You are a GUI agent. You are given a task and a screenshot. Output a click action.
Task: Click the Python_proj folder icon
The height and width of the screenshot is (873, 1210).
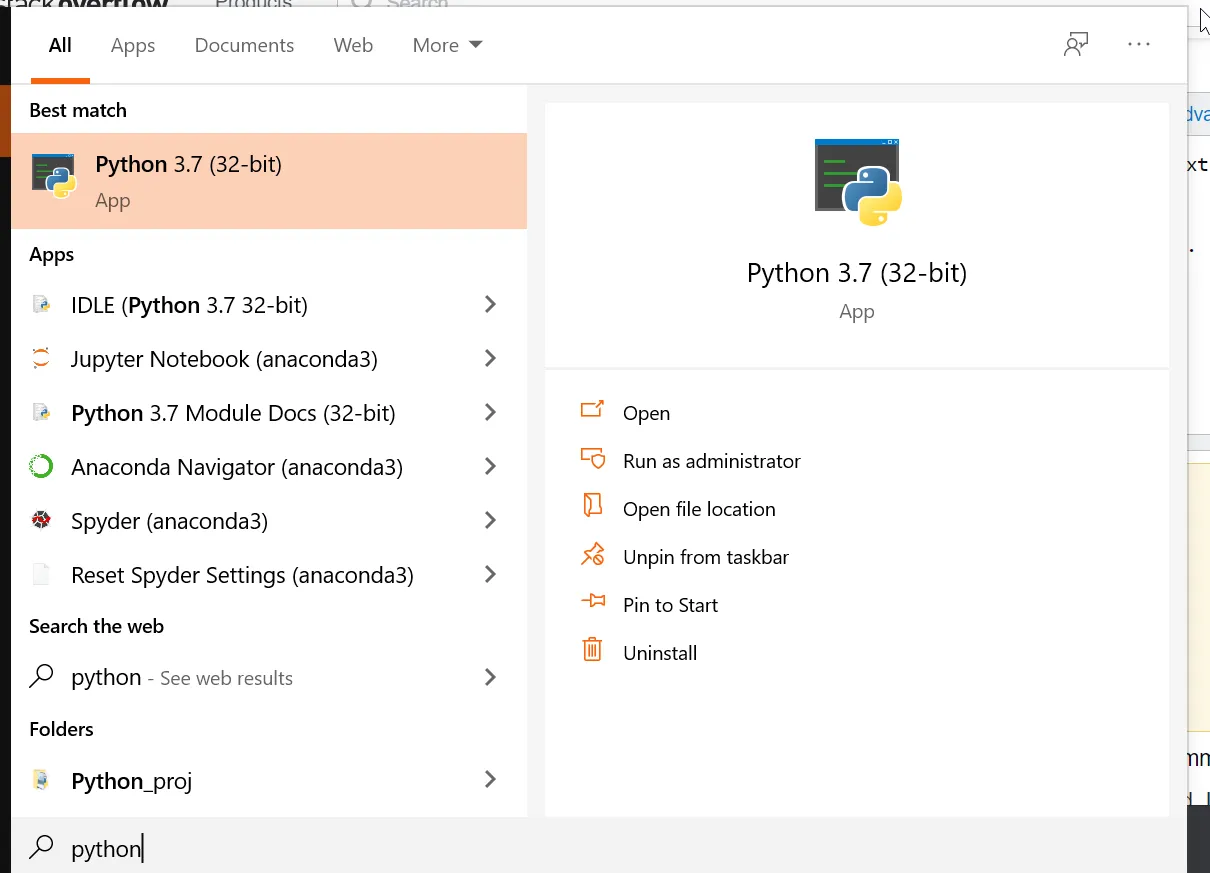tap(41, 780)
